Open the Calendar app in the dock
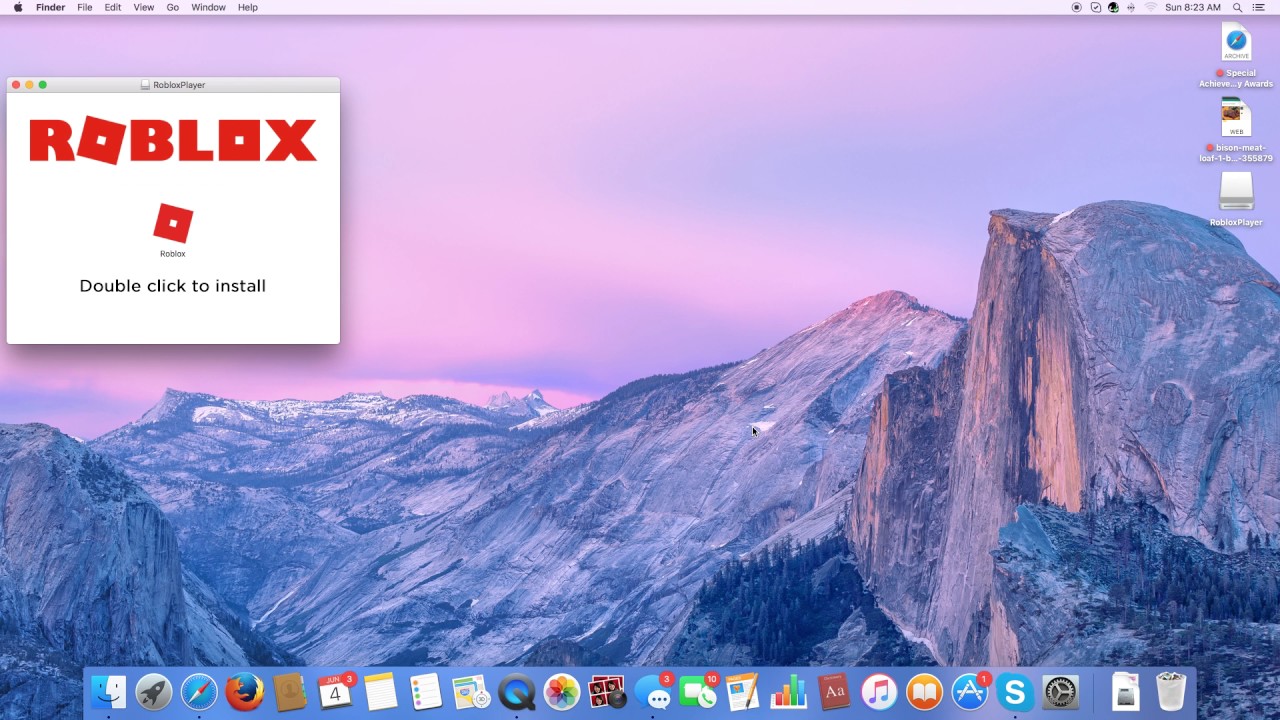Screen dimensions: 1280x720 point(335,692)
